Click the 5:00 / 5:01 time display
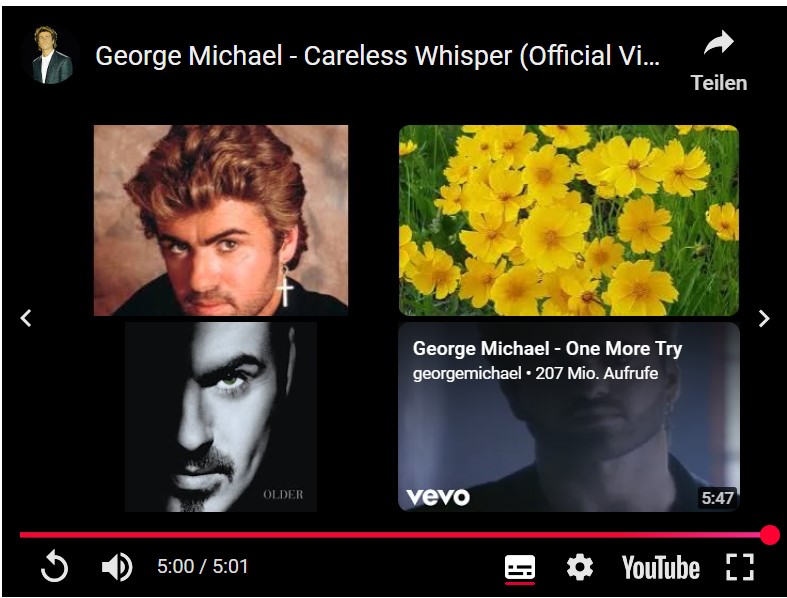Image resolution: width=787 pixels, height=598 pixels. pos(202,566)
